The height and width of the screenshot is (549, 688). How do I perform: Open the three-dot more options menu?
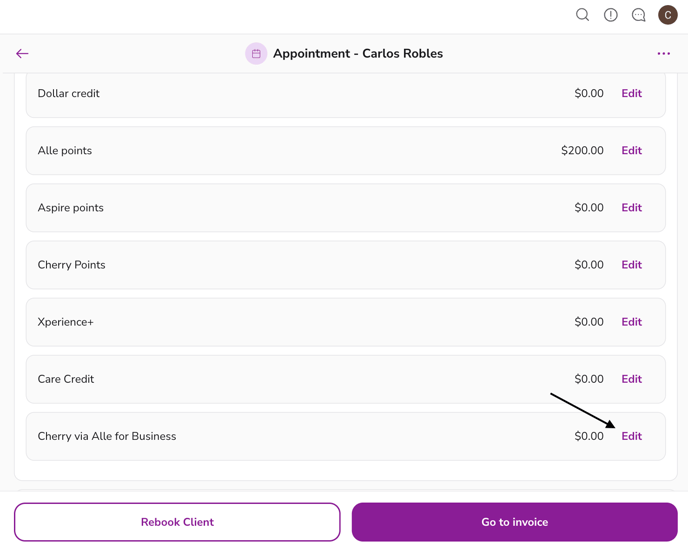coord(664,54)
